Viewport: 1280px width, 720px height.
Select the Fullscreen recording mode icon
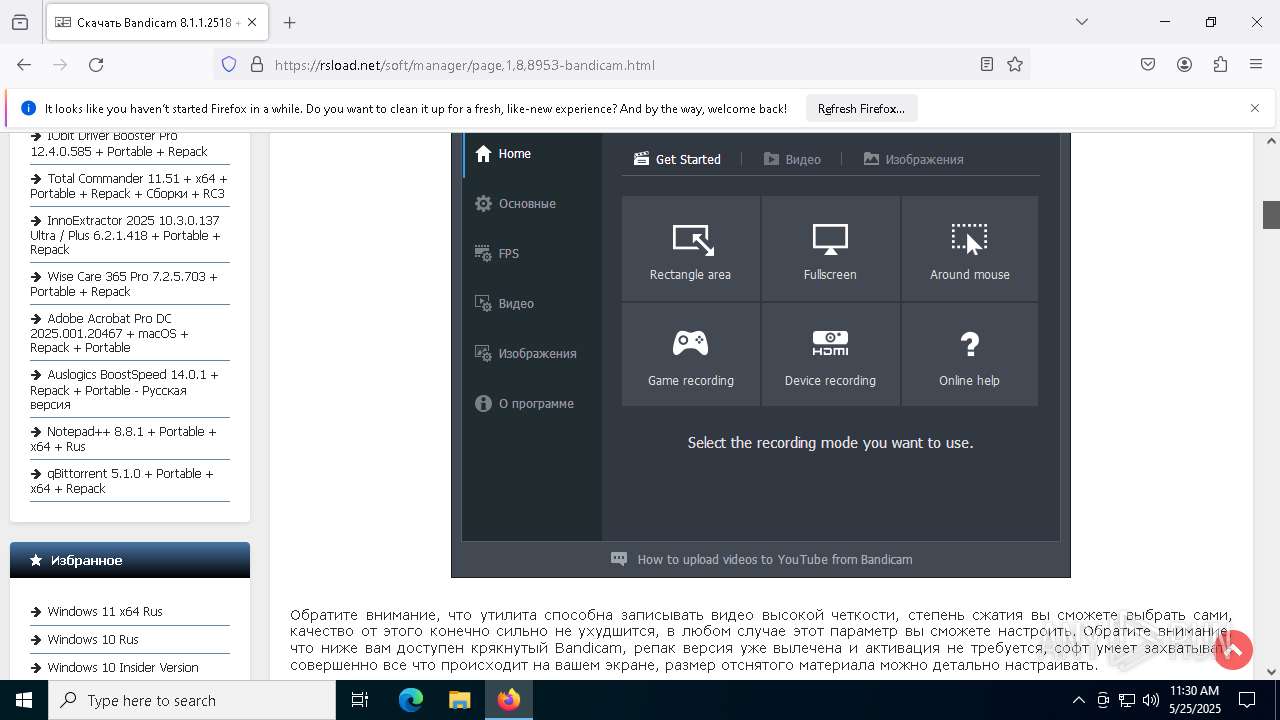[x=830, y=239]
